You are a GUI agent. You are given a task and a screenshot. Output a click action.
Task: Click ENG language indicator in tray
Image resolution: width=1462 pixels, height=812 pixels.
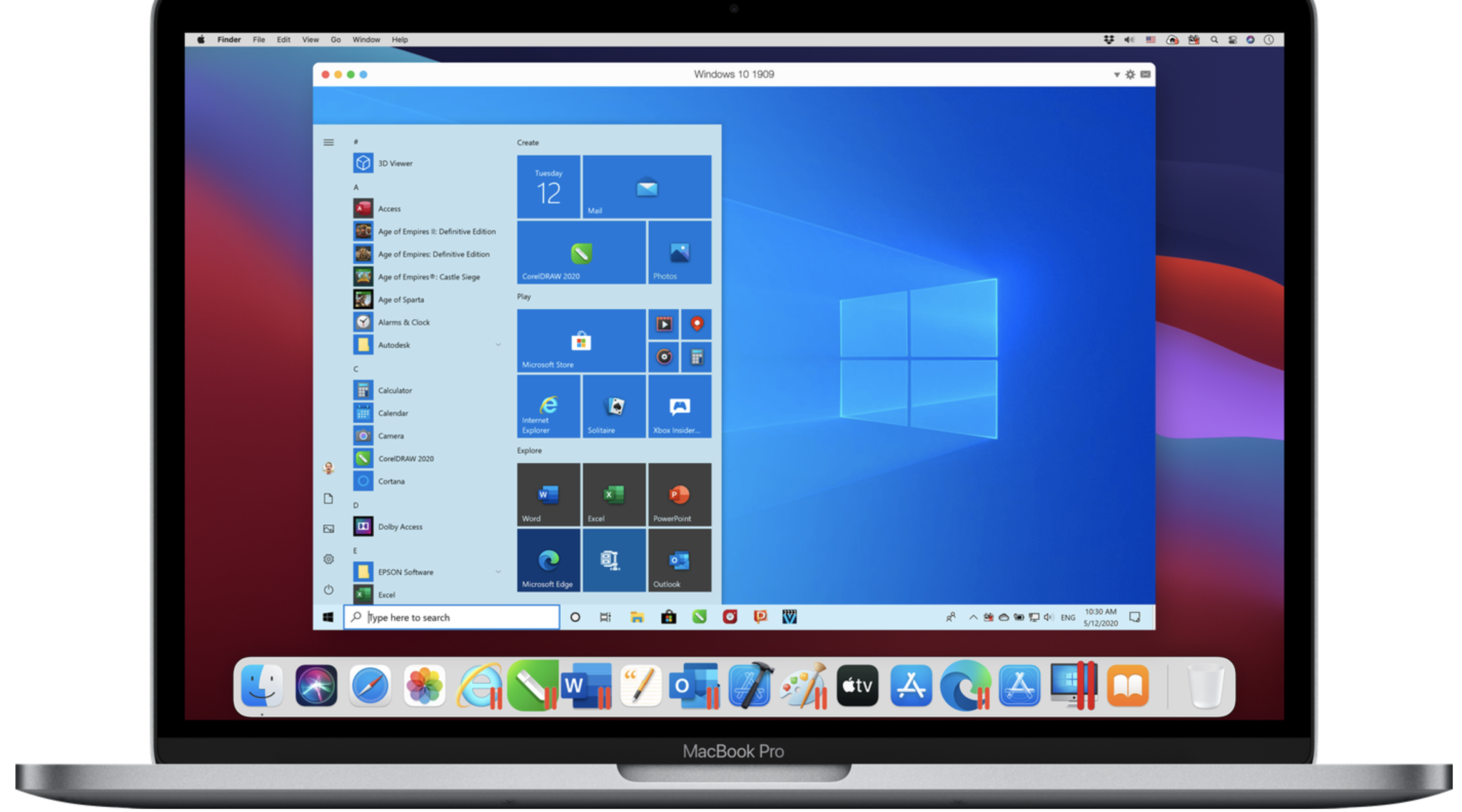pyautogui.click(x=1068, y=618)
